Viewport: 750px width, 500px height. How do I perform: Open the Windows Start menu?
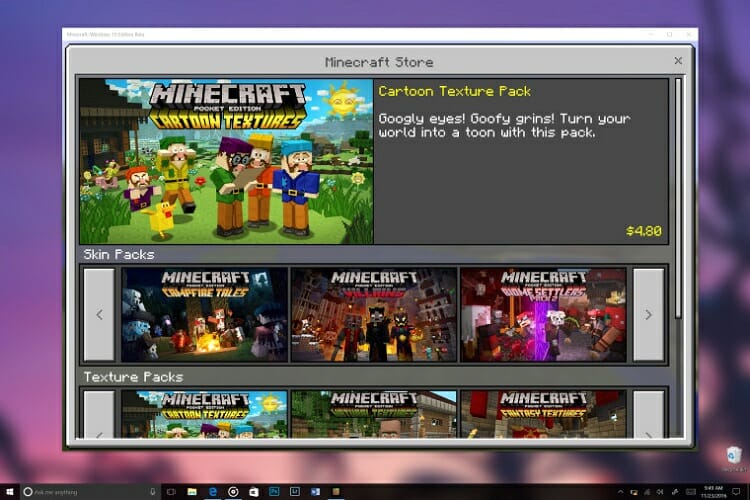(x=10, y=491)
